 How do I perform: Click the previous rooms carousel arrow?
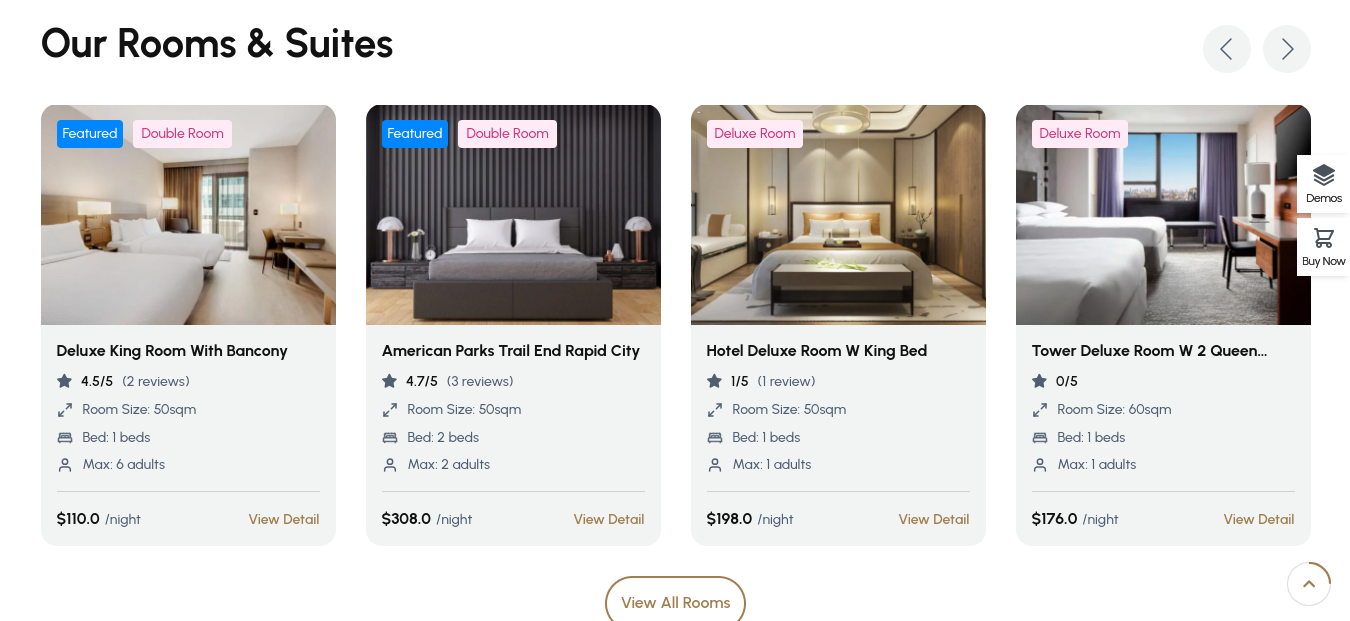coord(1226,49)
